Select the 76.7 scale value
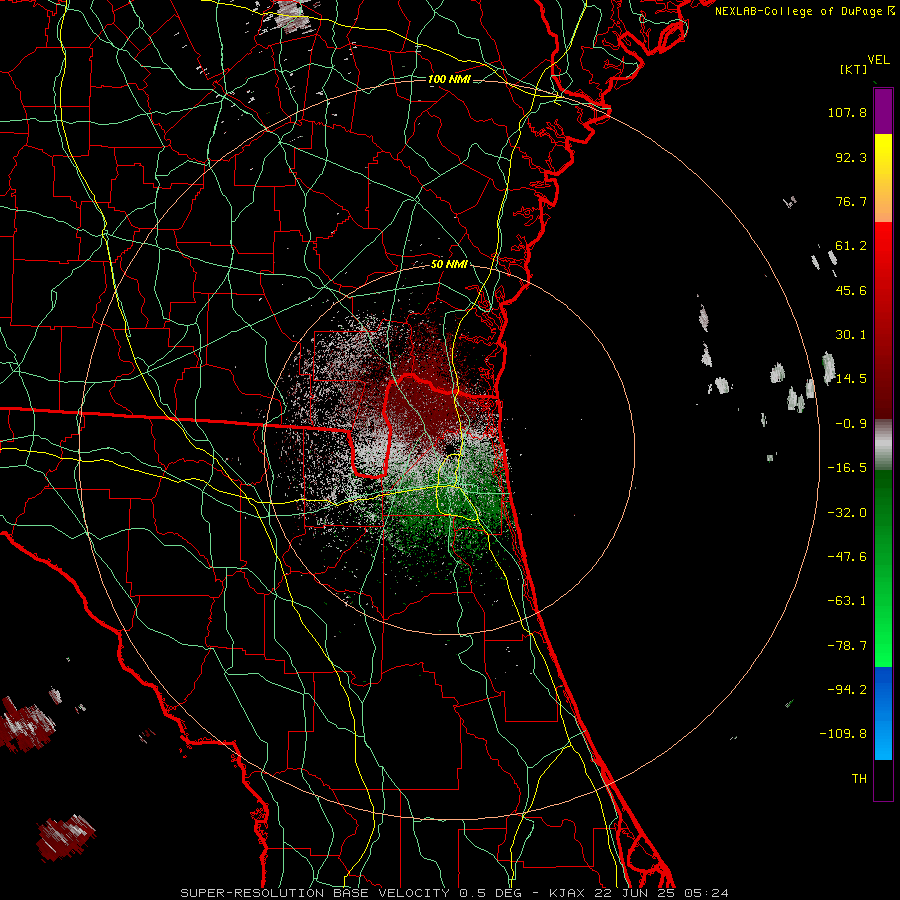Screen dimensions: 900x900 tap(851, 201)
